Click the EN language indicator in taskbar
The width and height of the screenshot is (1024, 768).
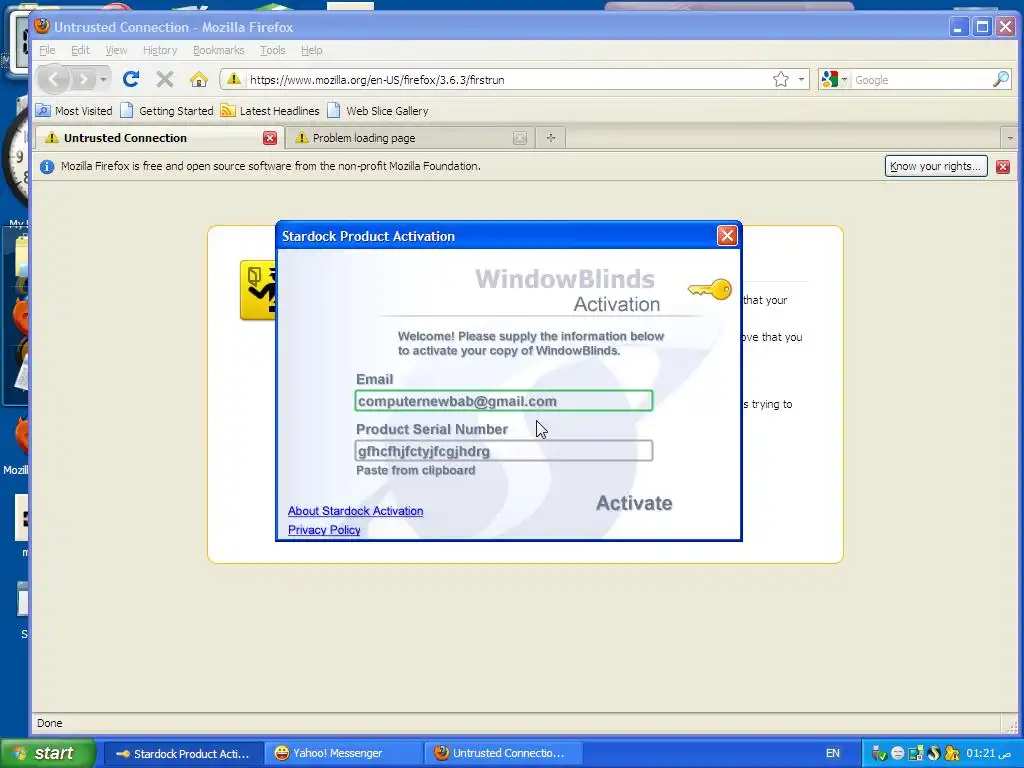tap(833, 754)
